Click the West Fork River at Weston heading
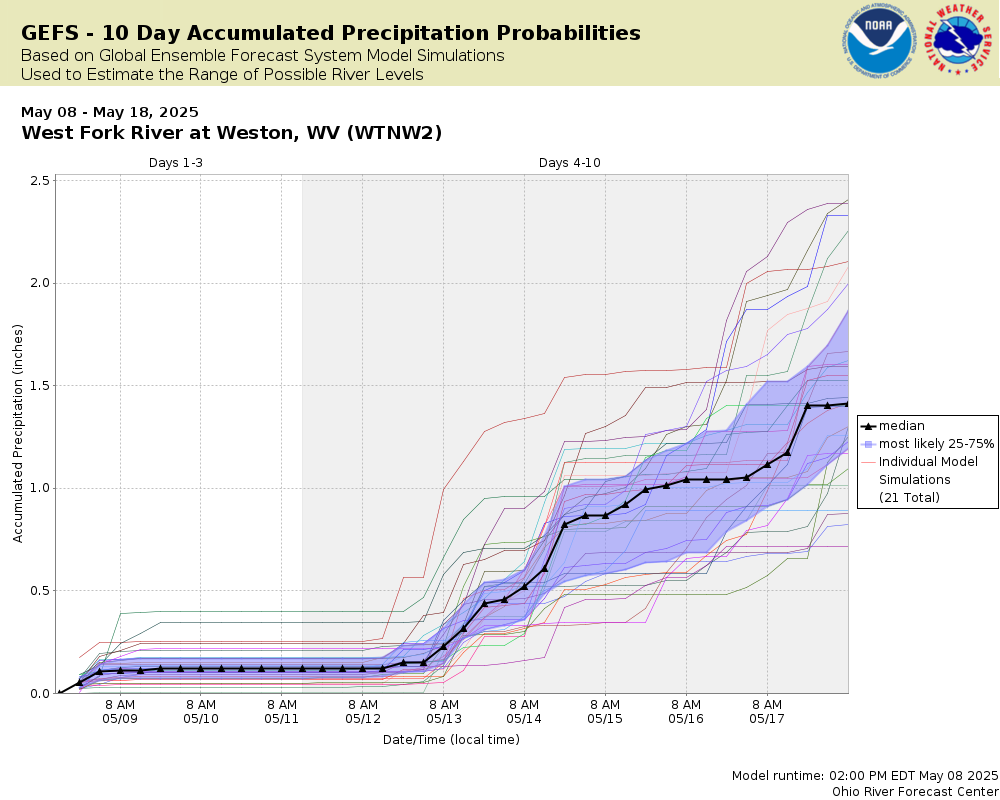The height and width of the screenshot is (800, 1000). point(232,133)
